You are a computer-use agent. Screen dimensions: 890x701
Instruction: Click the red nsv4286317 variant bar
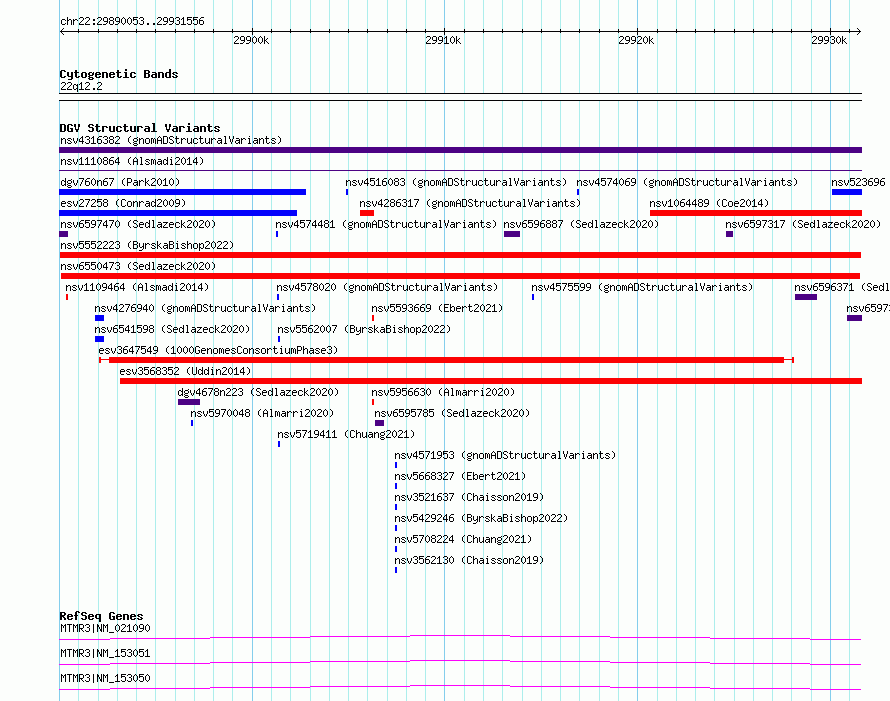click(367, 213)
